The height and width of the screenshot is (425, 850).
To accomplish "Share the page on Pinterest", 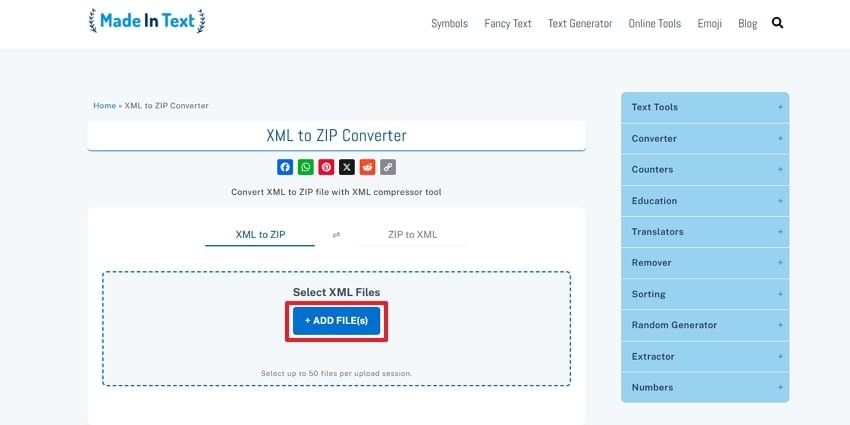I will pos(326,167).
